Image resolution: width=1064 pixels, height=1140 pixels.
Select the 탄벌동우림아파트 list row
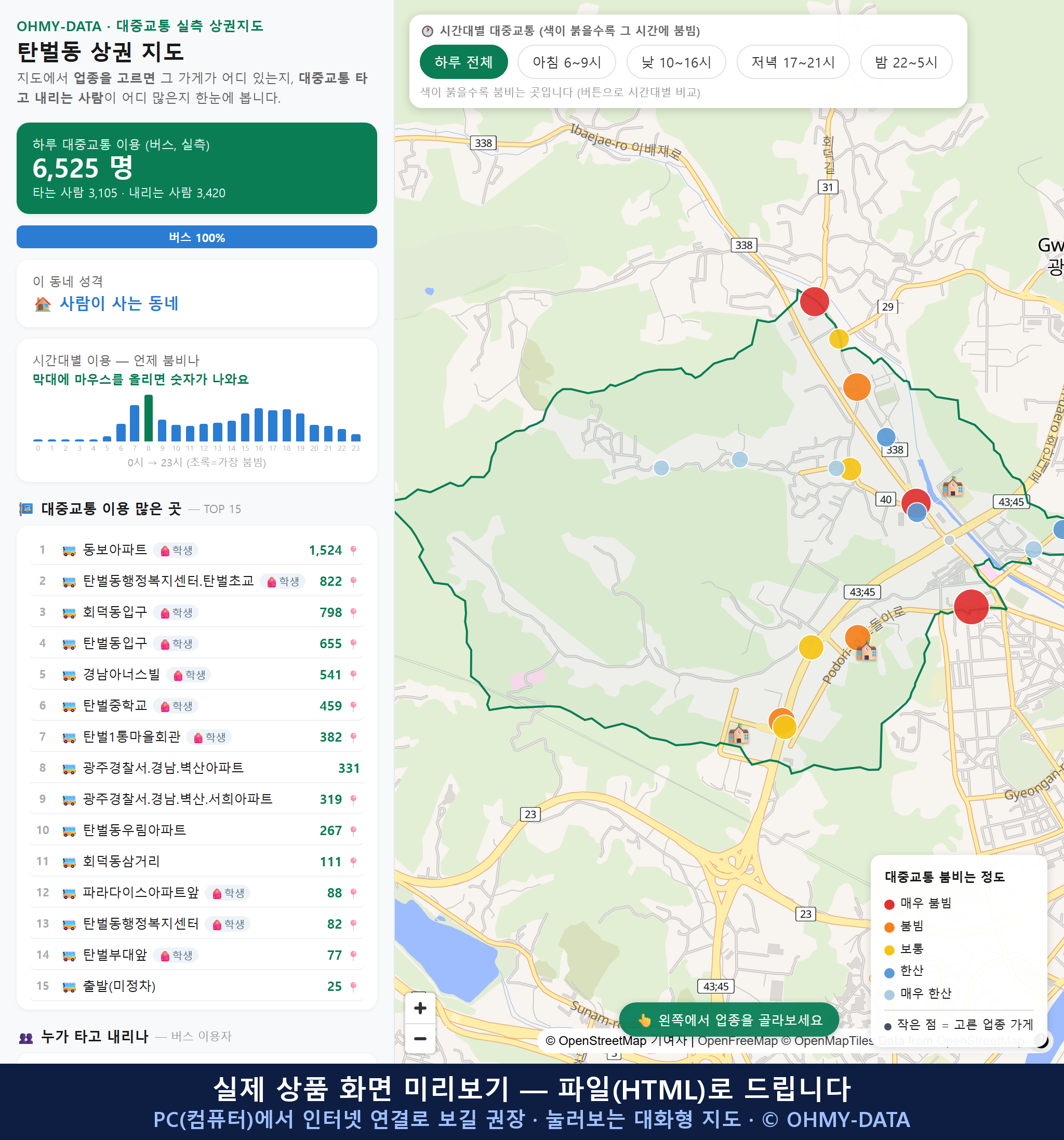(197, 830)
